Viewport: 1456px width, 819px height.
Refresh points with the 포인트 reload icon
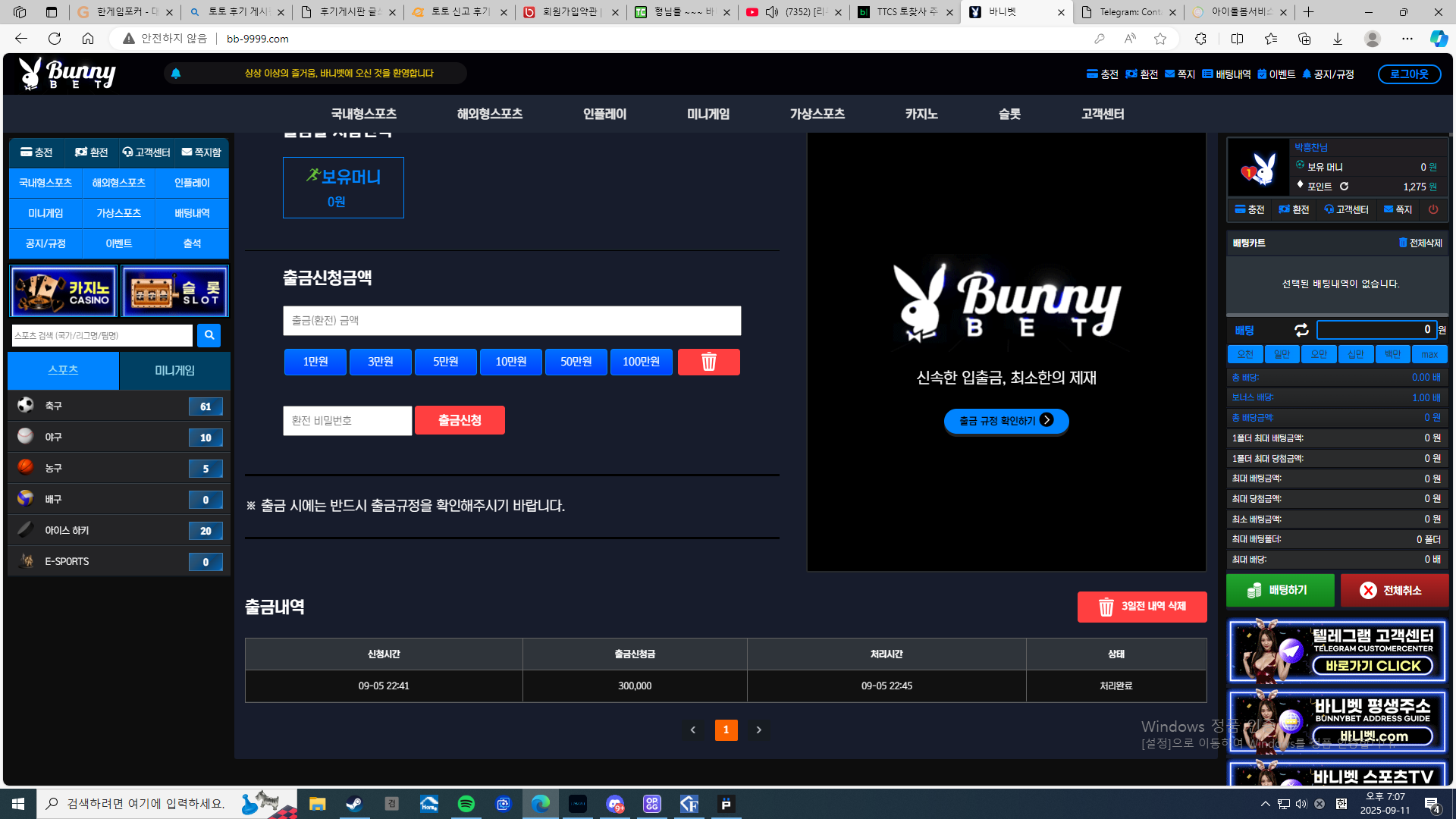click(1344, 187)
